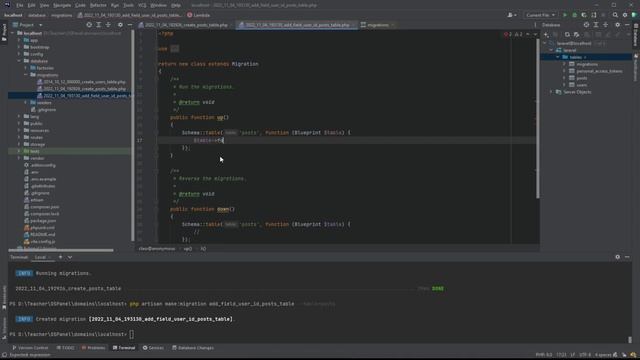Open Project panel options gear
Image resolution: width=640 pixels, height=360 pixels.
coord(120,25)
